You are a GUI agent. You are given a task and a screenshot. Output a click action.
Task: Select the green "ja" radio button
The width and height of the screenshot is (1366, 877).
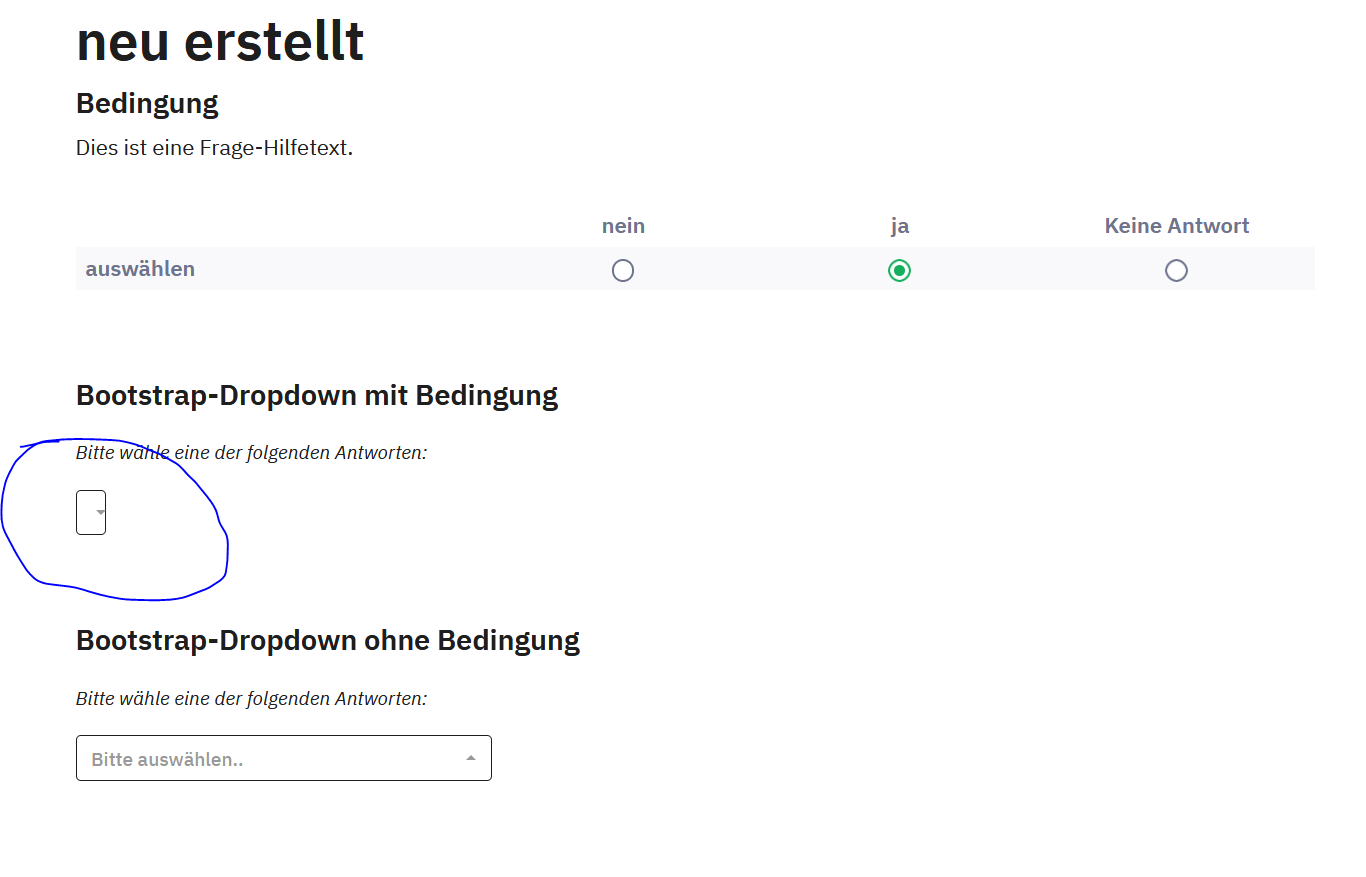900,270
